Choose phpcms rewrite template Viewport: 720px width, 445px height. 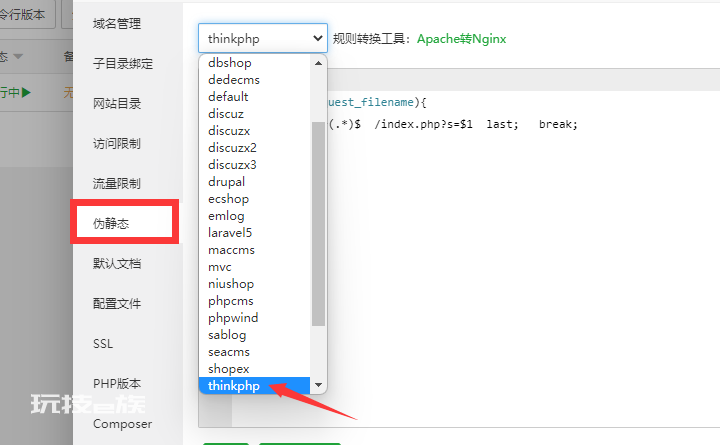tap(255, 300)
